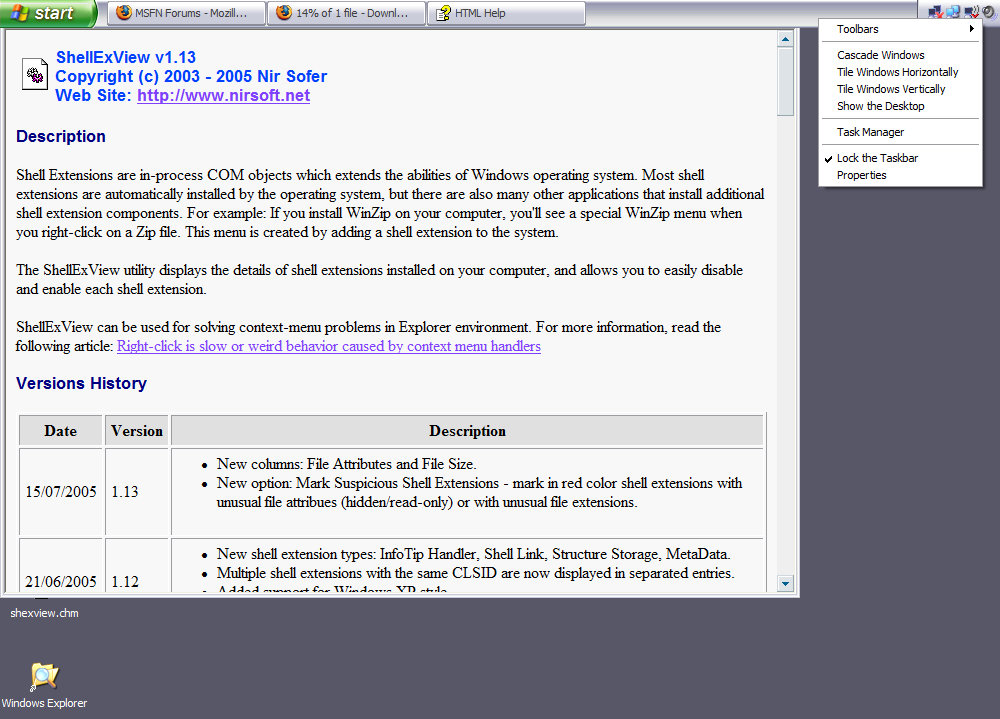Choose Show the Desktop

[x=900, y=106]
